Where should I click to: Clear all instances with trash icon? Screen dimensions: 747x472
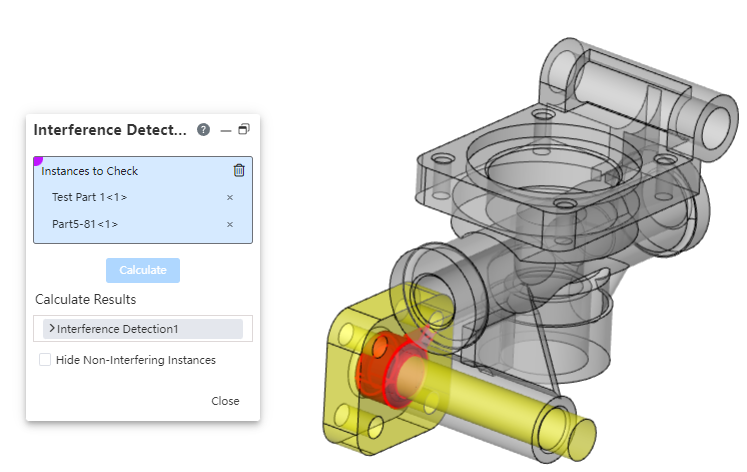(x=238, y=170)
